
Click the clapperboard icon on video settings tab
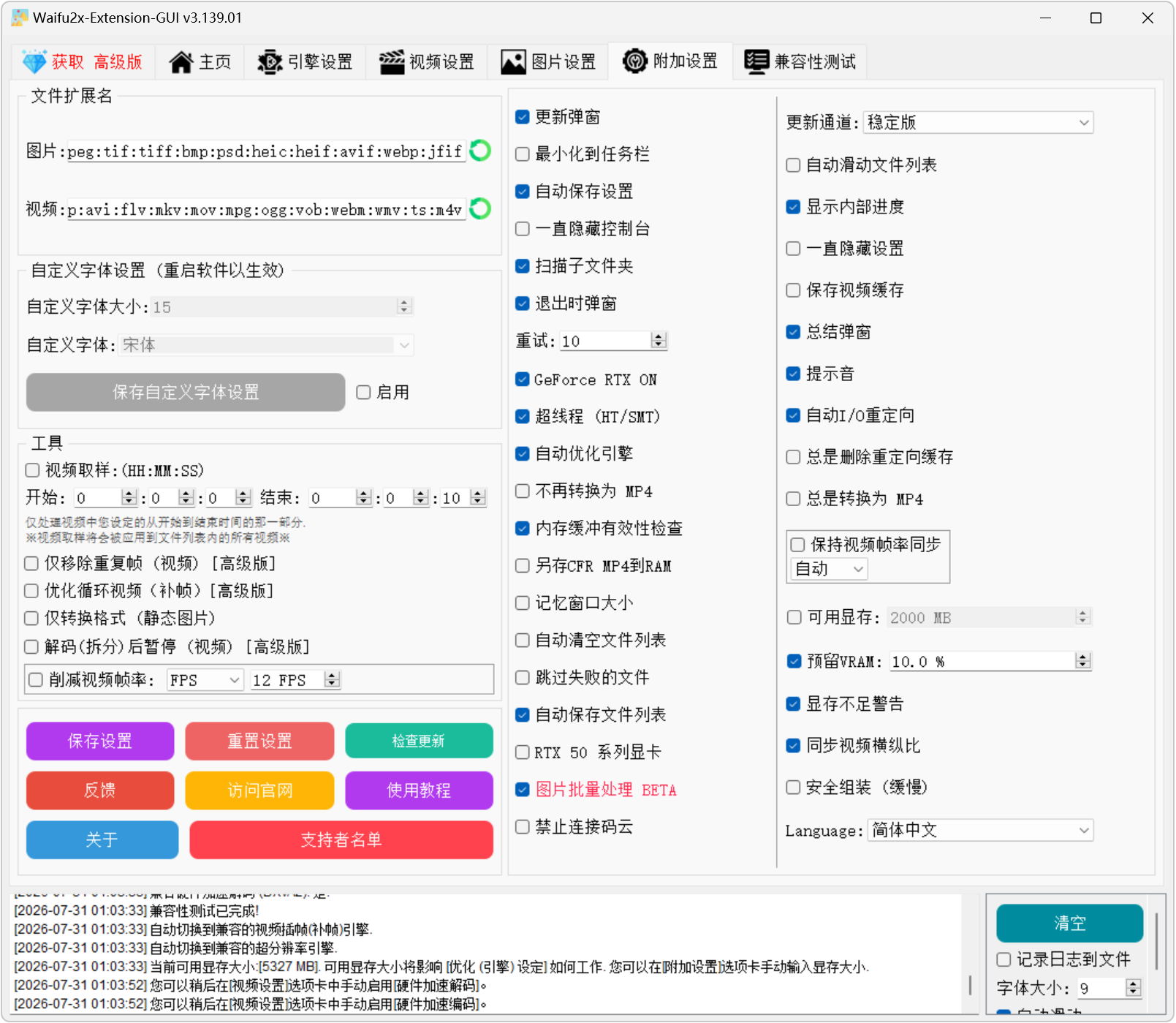[392, 62]
